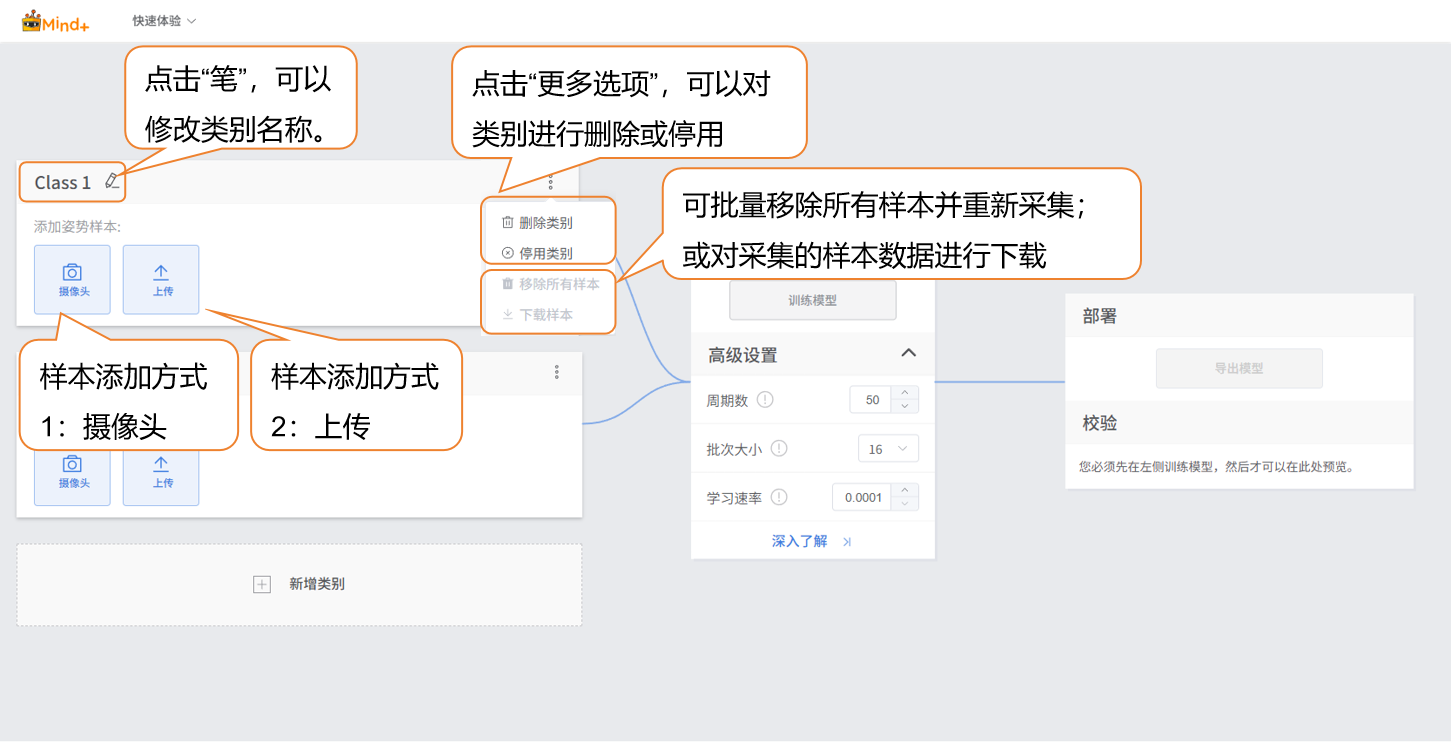Open the second class card's three-dot menu
This screenshot has width=1451, height=750.
(x=557, y=372)
